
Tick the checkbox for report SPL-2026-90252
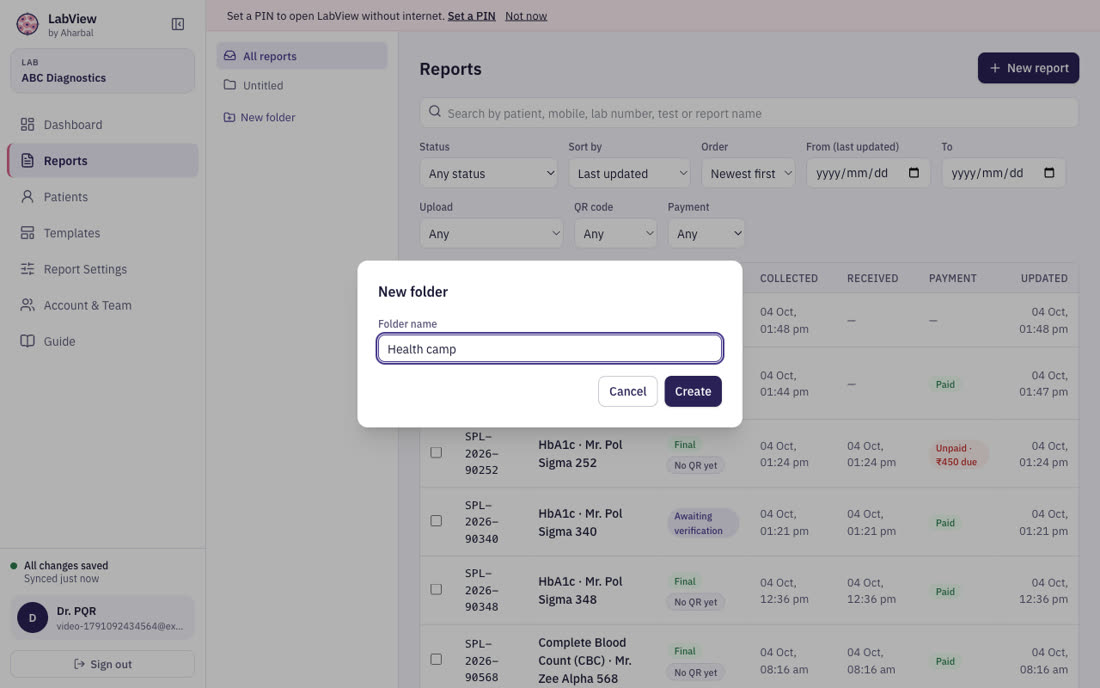(436, 453)
